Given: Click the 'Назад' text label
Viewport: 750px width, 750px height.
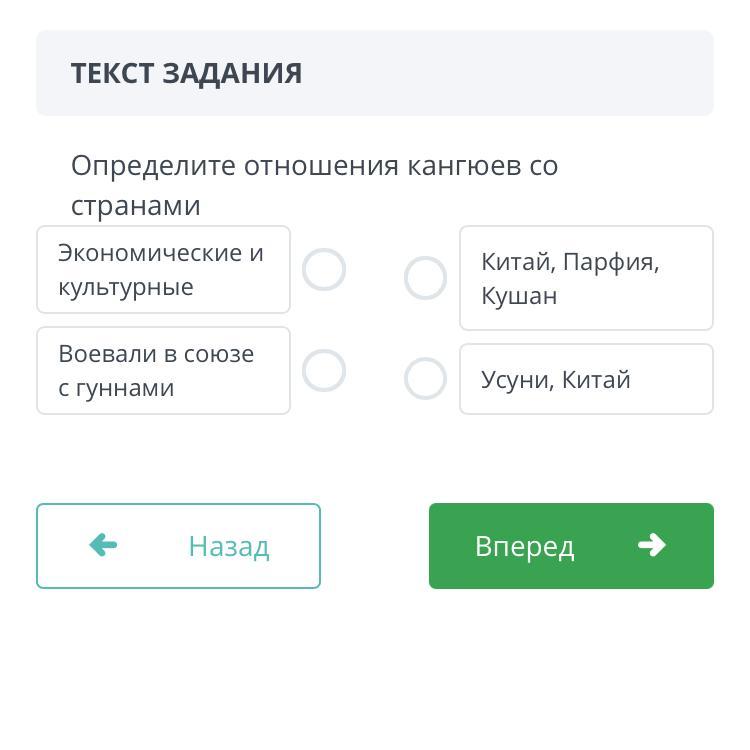Looking at the screenshot, I should 228,546.
